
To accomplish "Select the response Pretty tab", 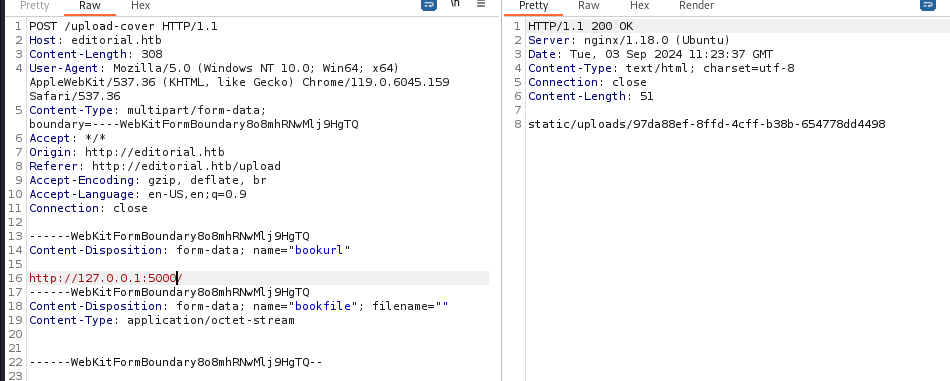I will pyautogui.click(x=533, y=5).
